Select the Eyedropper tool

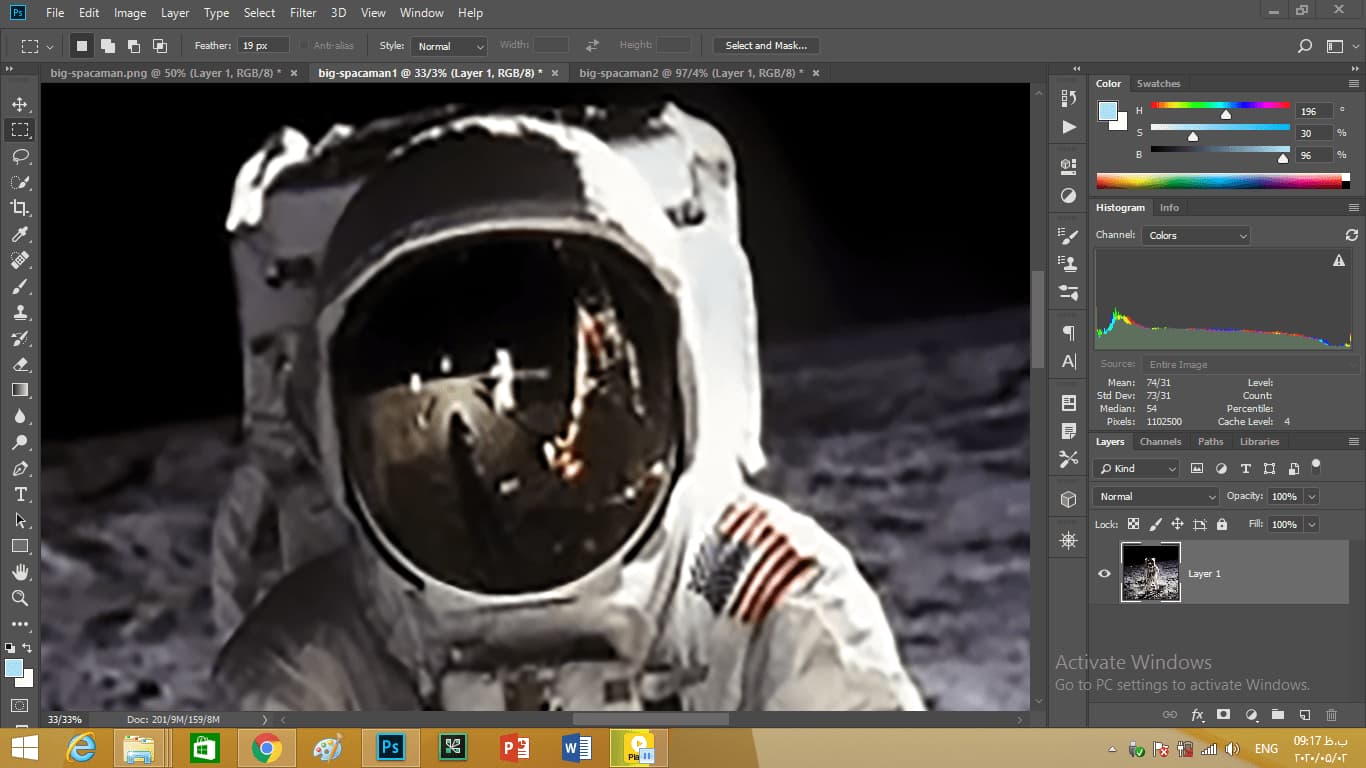(x=20, y=234)
